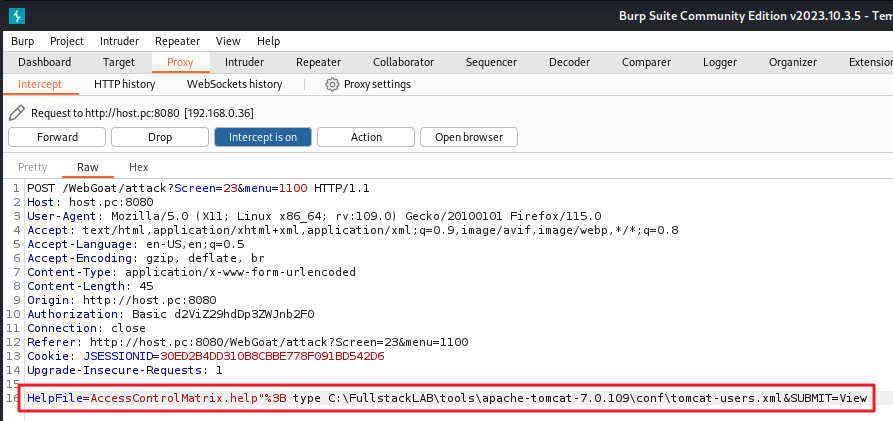The width and height of the screenshot is (893, 421).
Task: Open the Action button menu
Action: tap(366, 137)
